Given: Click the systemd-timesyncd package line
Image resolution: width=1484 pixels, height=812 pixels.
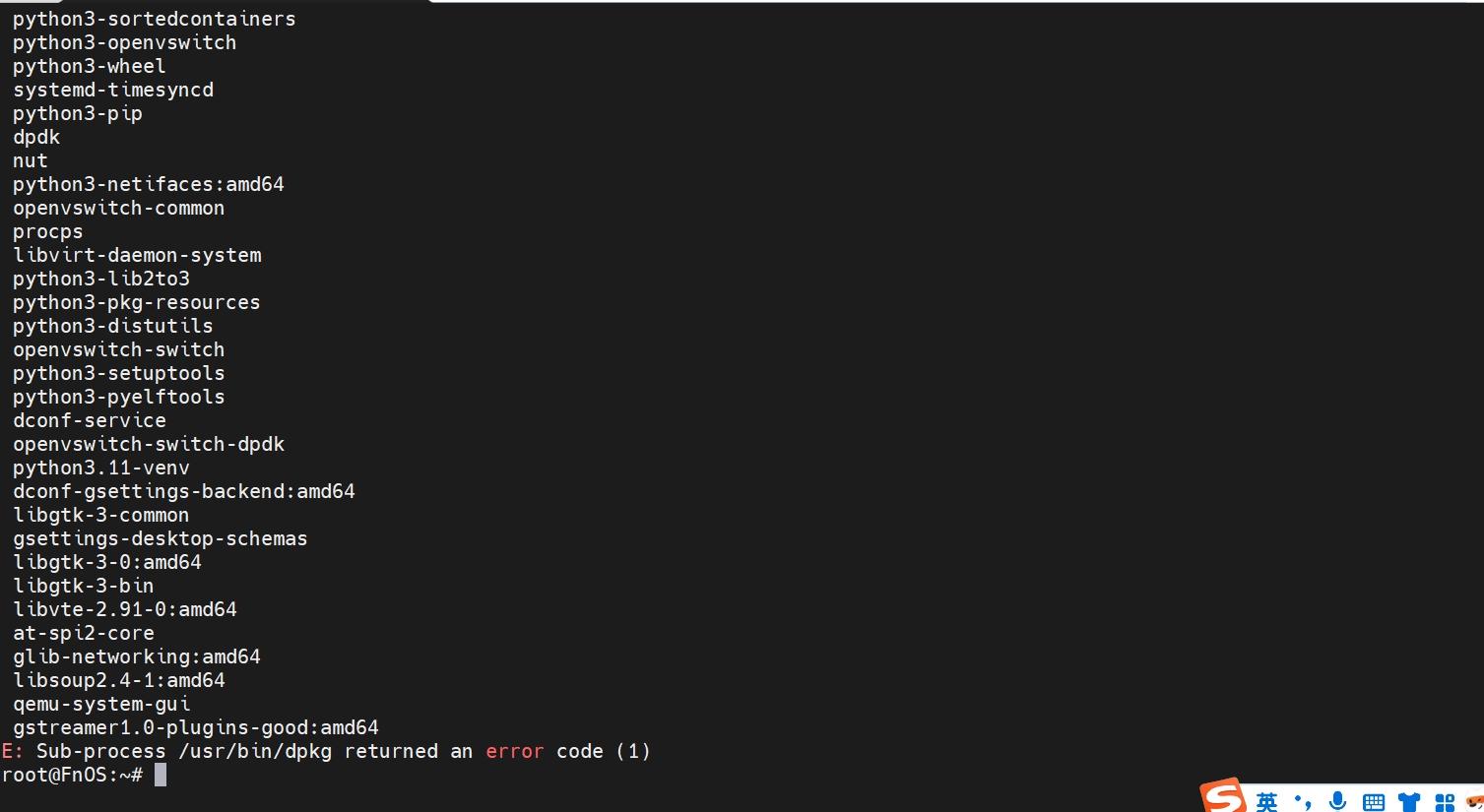Looking at the screenshot, I should (113, 90).
